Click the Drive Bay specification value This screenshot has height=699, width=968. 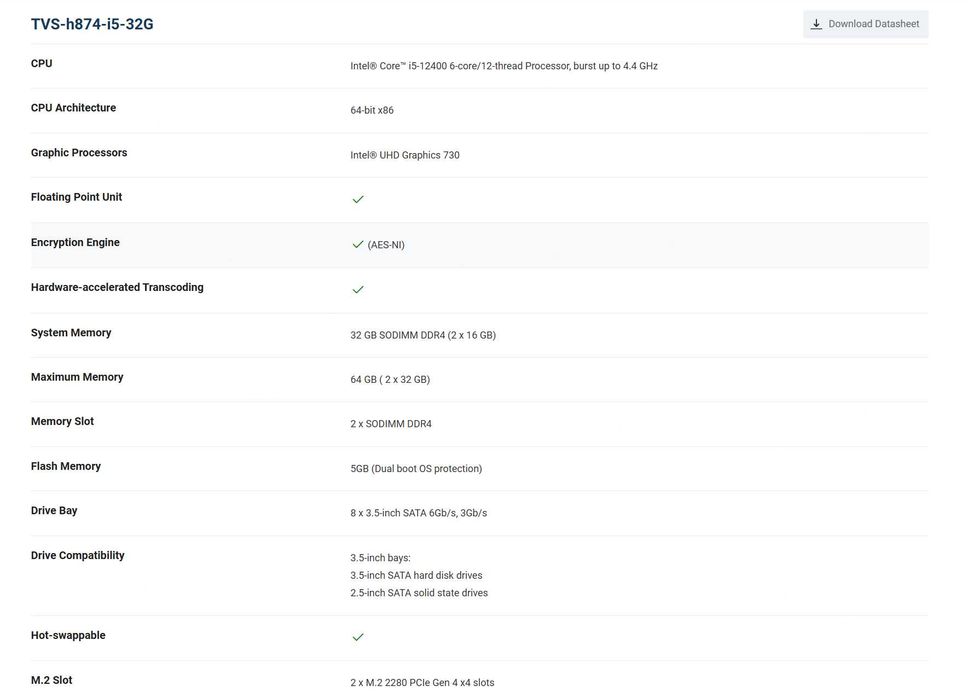point(418,513)
